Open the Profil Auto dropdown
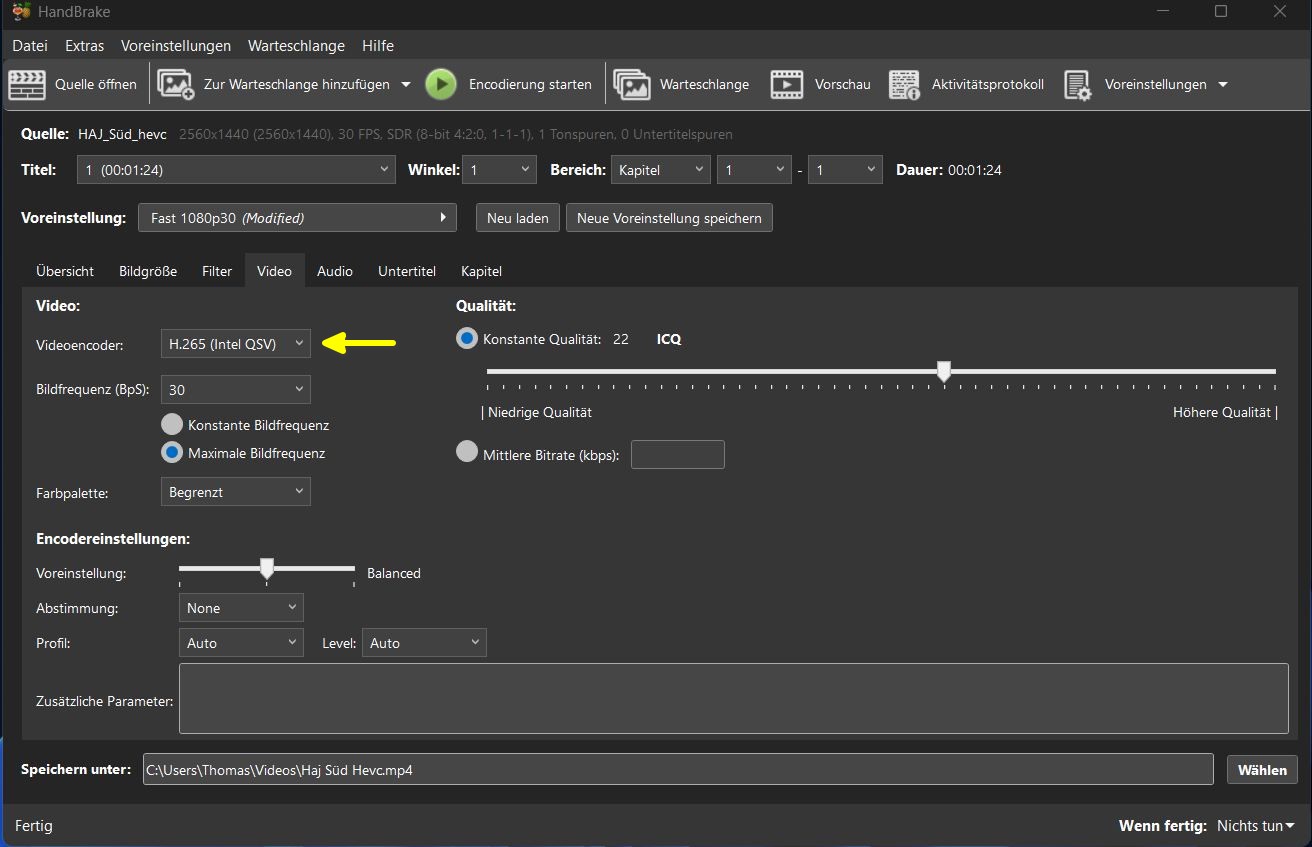The image size is (1312, 847). [x=241, y=643]
